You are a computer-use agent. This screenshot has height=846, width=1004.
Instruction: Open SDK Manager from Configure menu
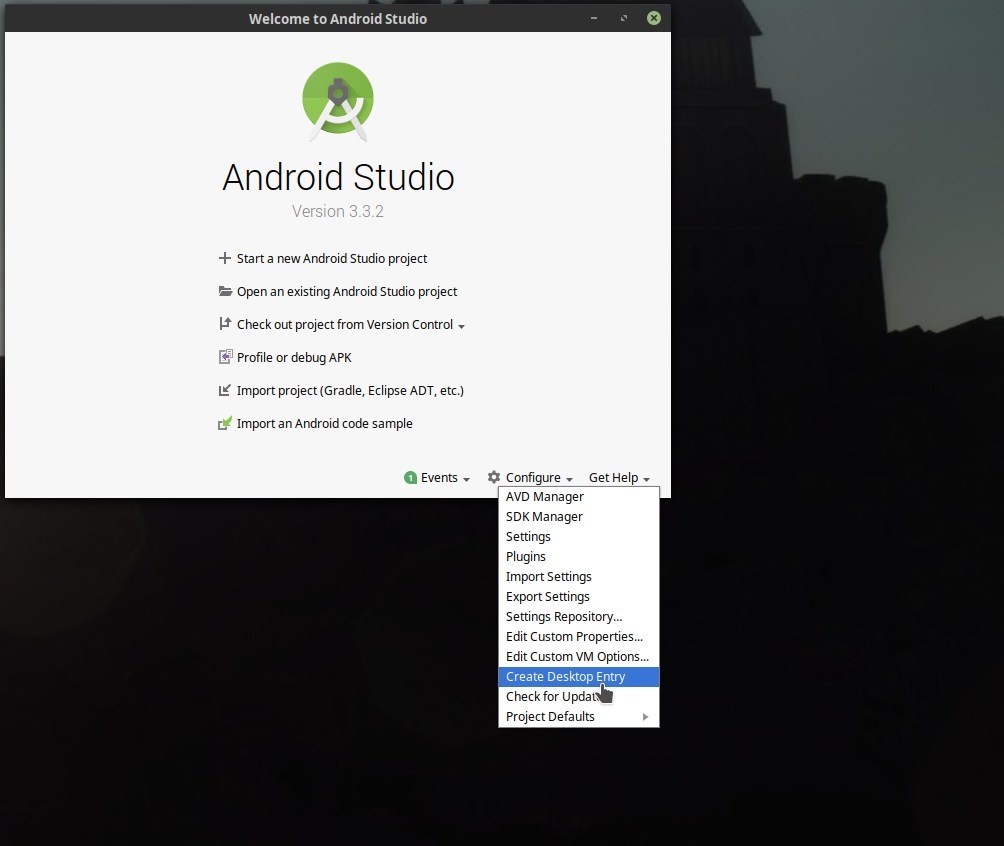[544, 517]
